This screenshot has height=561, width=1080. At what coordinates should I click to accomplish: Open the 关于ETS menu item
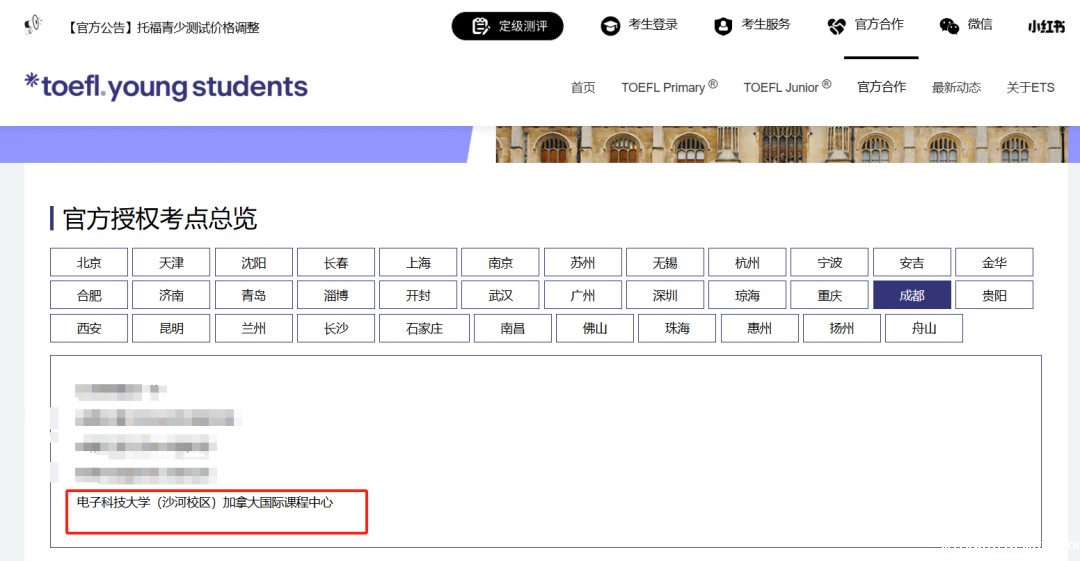(1030, 88)
